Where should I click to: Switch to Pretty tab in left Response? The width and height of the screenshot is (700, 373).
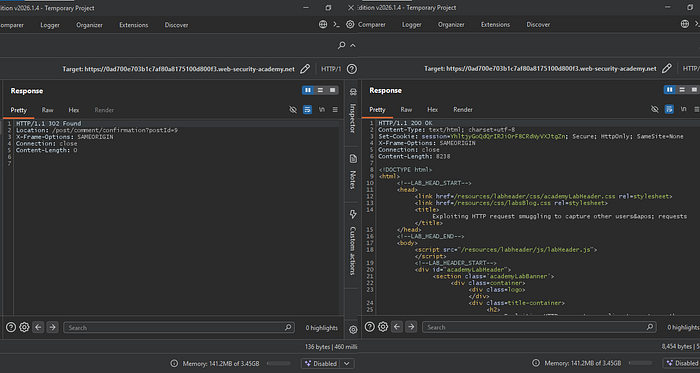pos(19,110)
